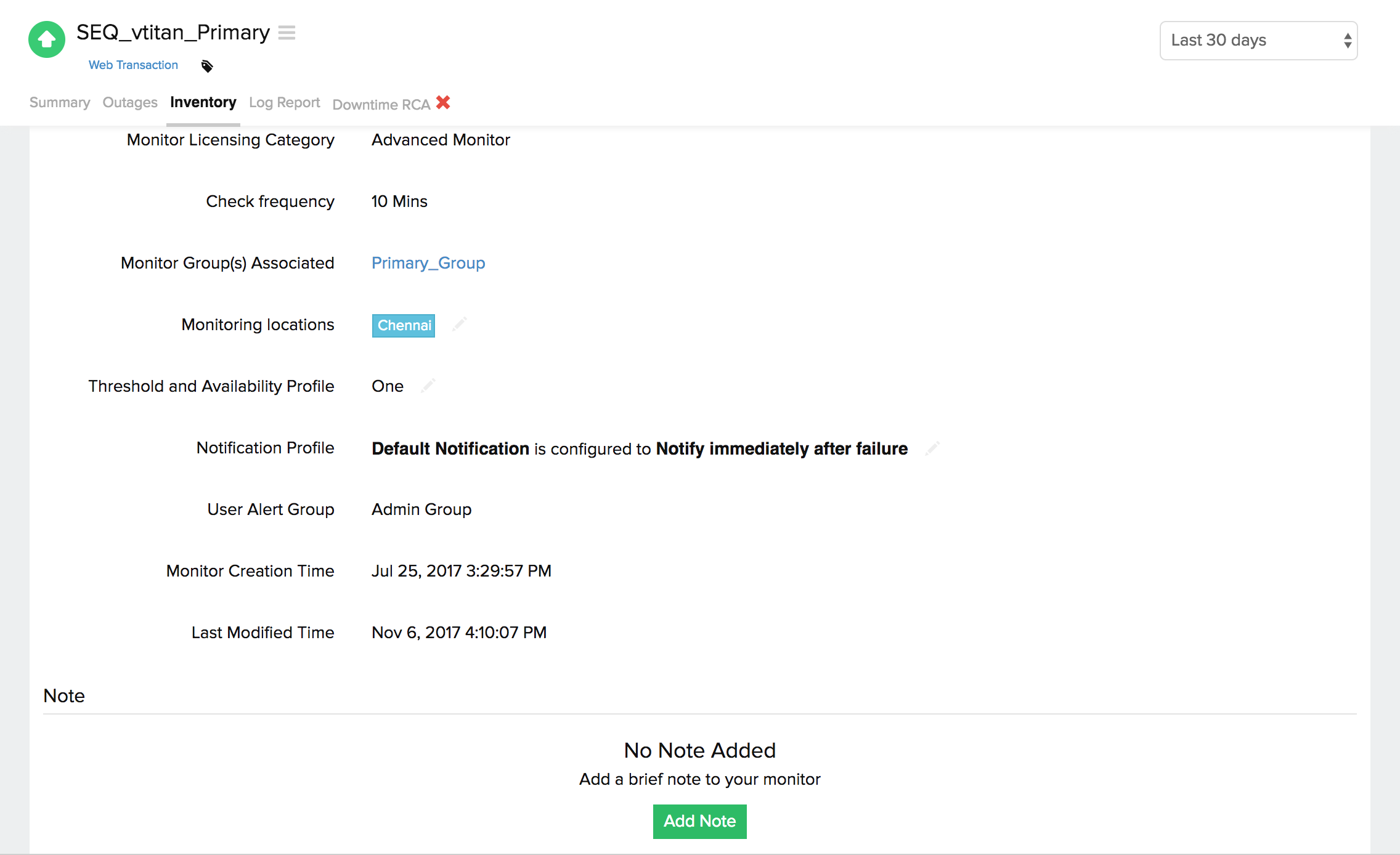Click the Chennai location tag
The width and height of the screenshot is (1400, 855).
pyautogui.click(x=404, y=325)
